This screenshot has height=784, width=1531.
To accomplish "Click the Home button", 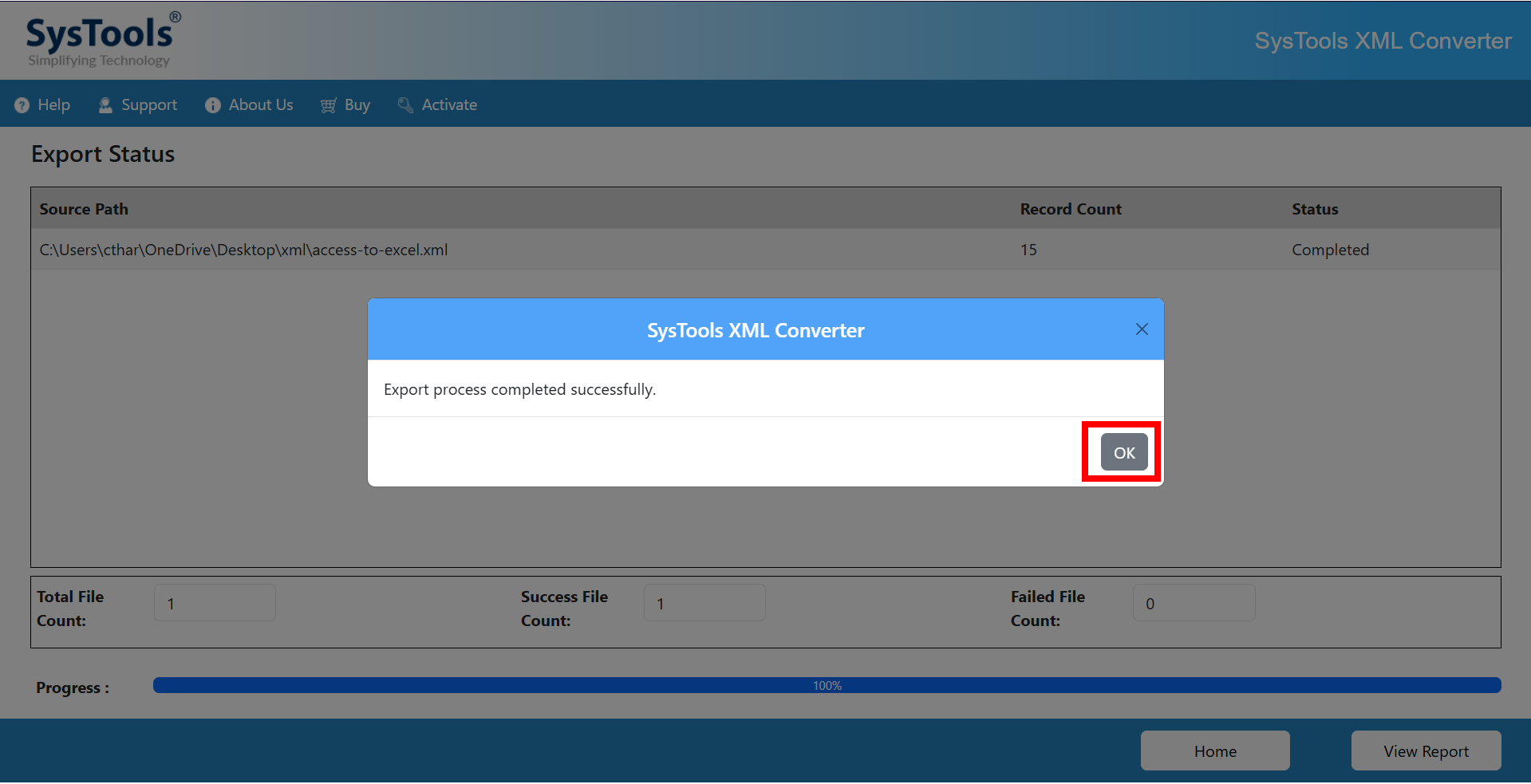I will point(1214,751).
